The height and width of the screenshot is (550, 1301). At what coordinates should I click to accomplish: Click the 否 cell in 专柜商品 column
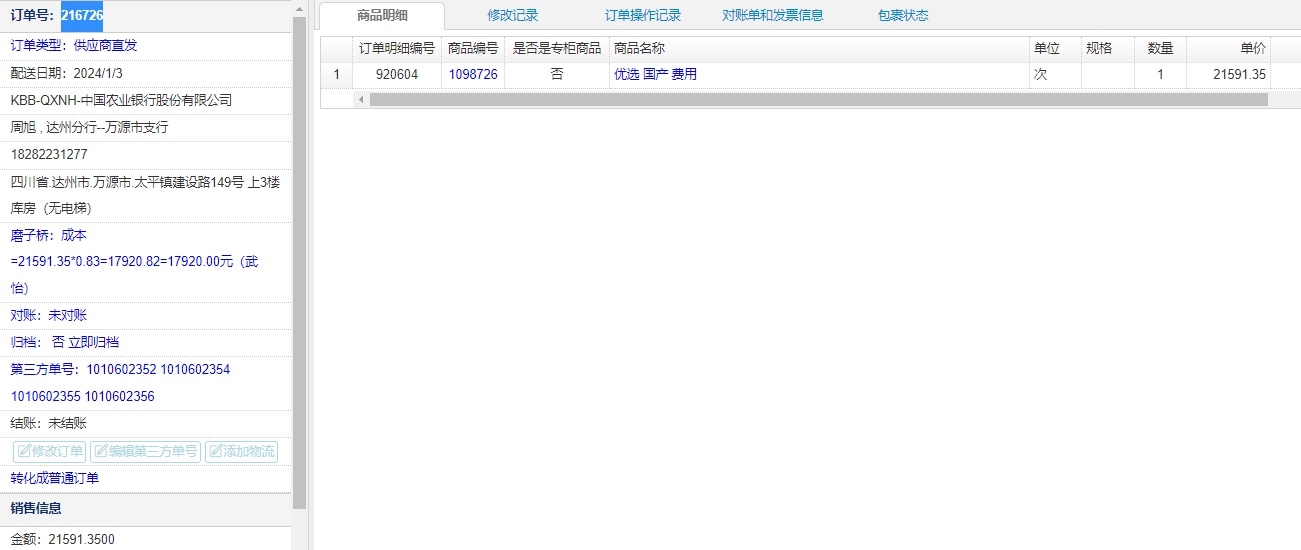557,74
